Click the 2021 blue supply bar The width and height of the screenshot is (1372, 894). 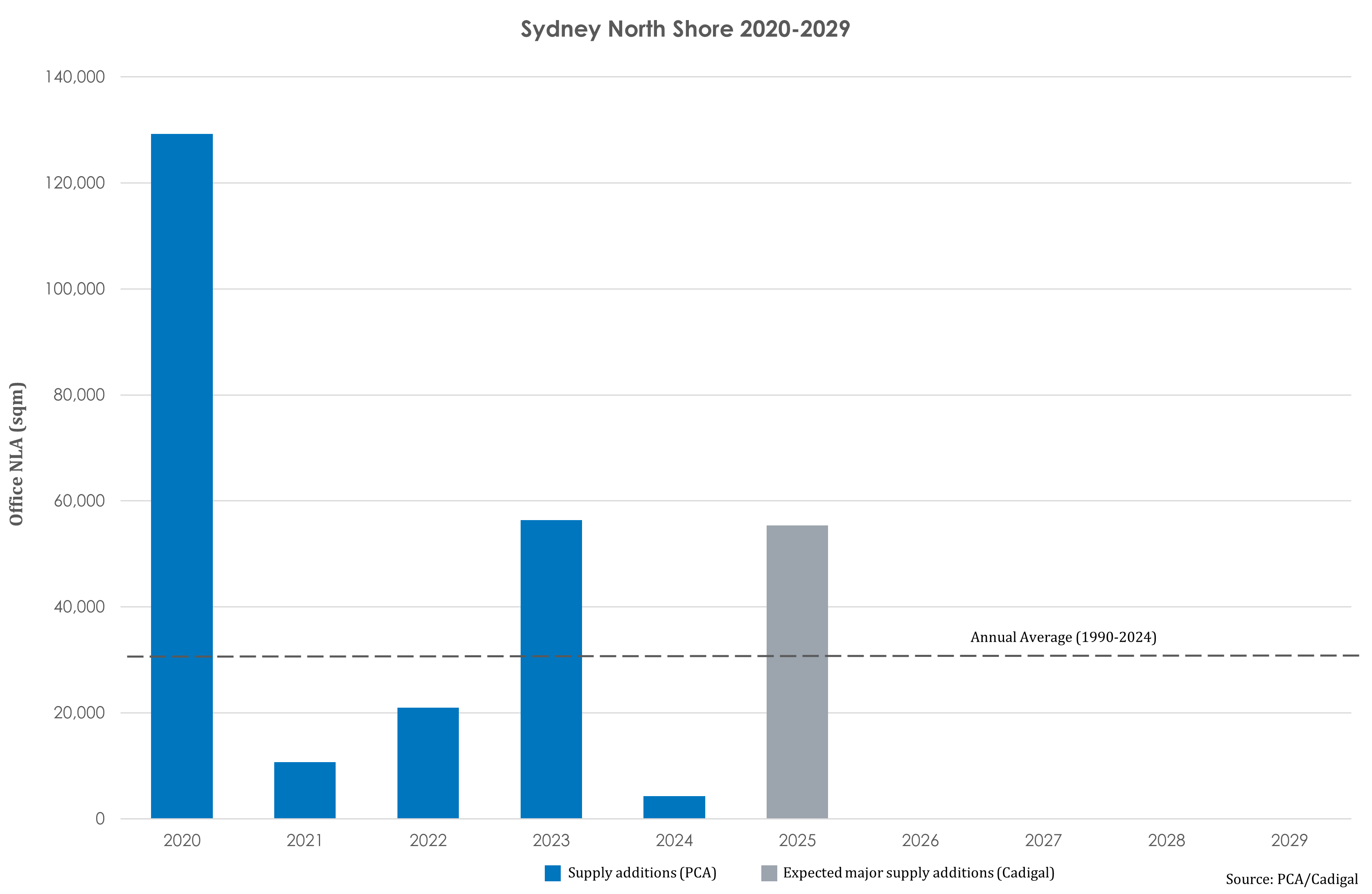pyautogui.click(x=305, y=790)
